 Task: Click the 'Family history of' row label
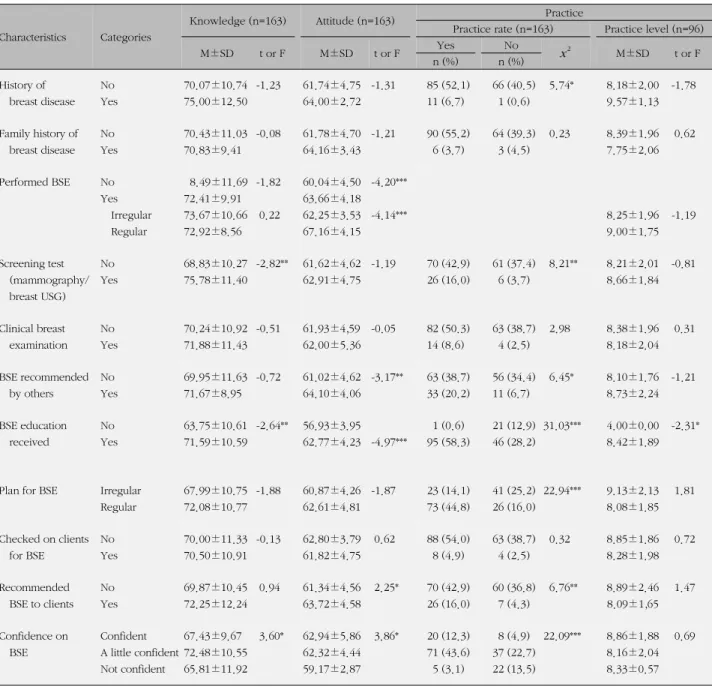(x=39, y=133)
